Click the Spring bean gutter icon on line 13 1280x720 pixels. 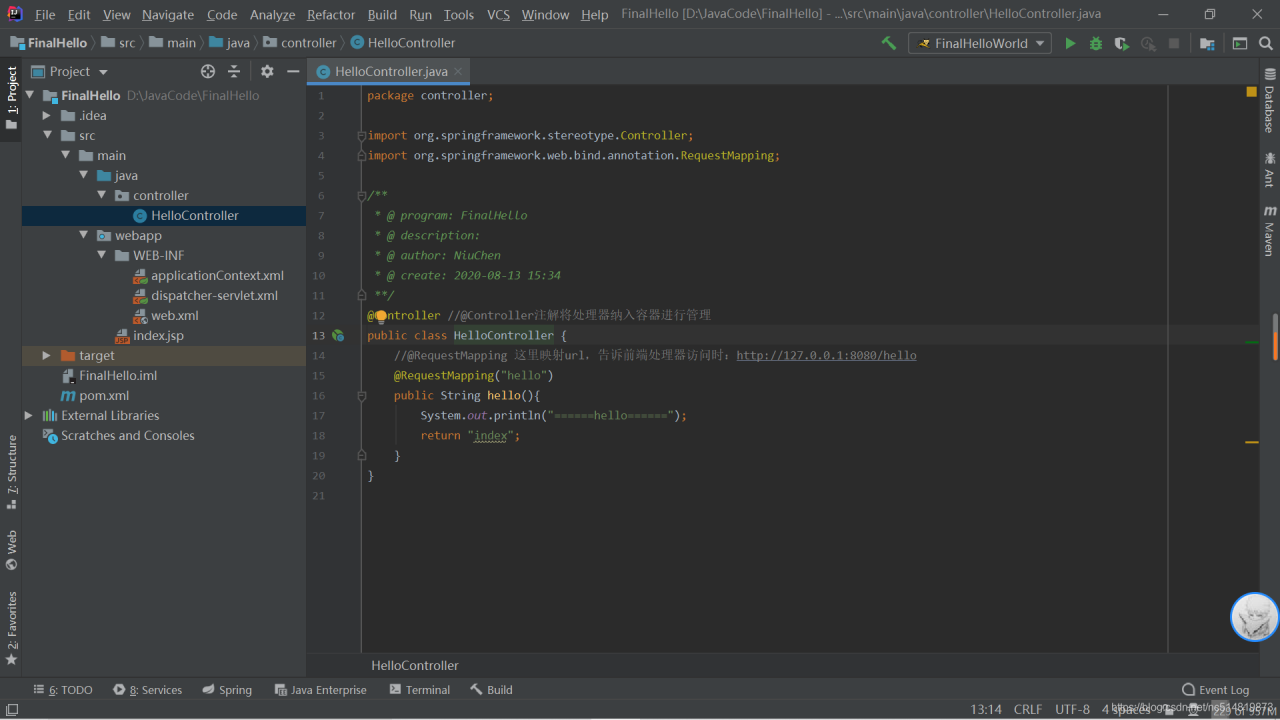point(338,335)
